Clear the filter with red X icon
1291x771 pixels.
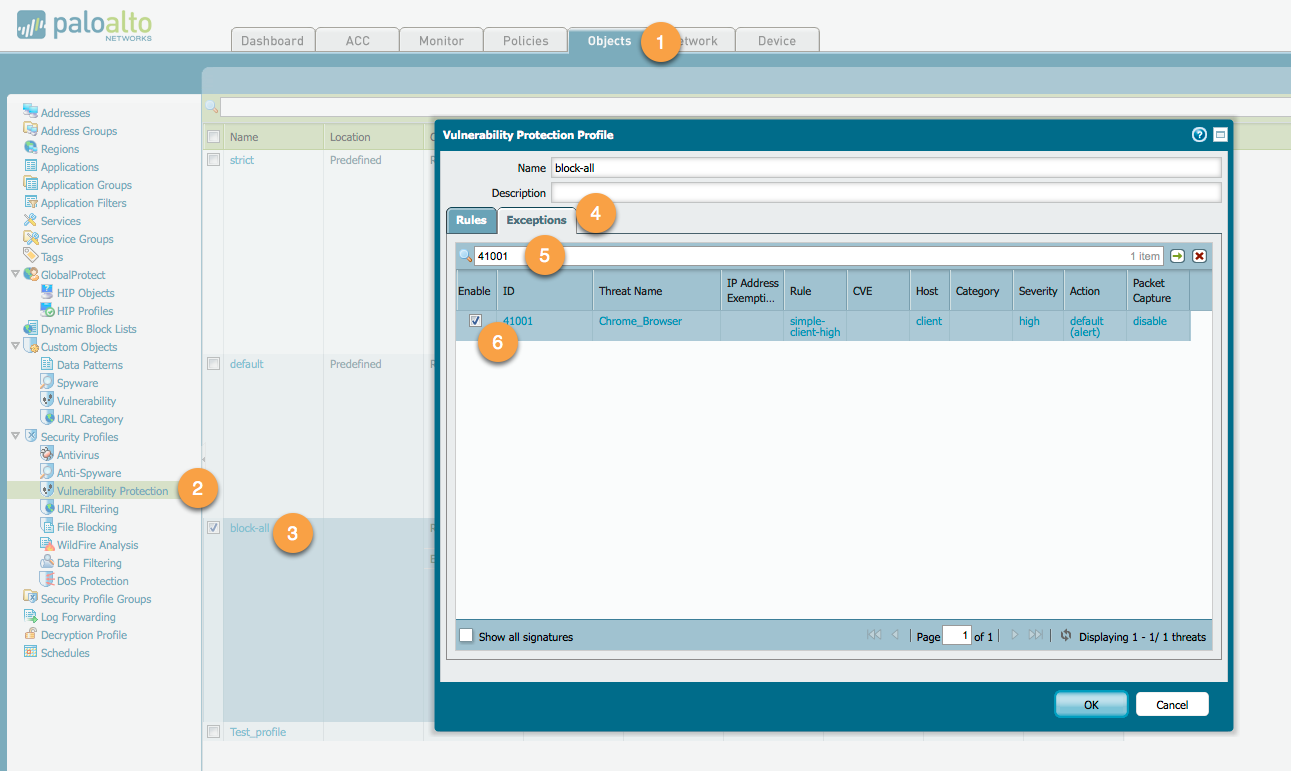pos(1199,256)
